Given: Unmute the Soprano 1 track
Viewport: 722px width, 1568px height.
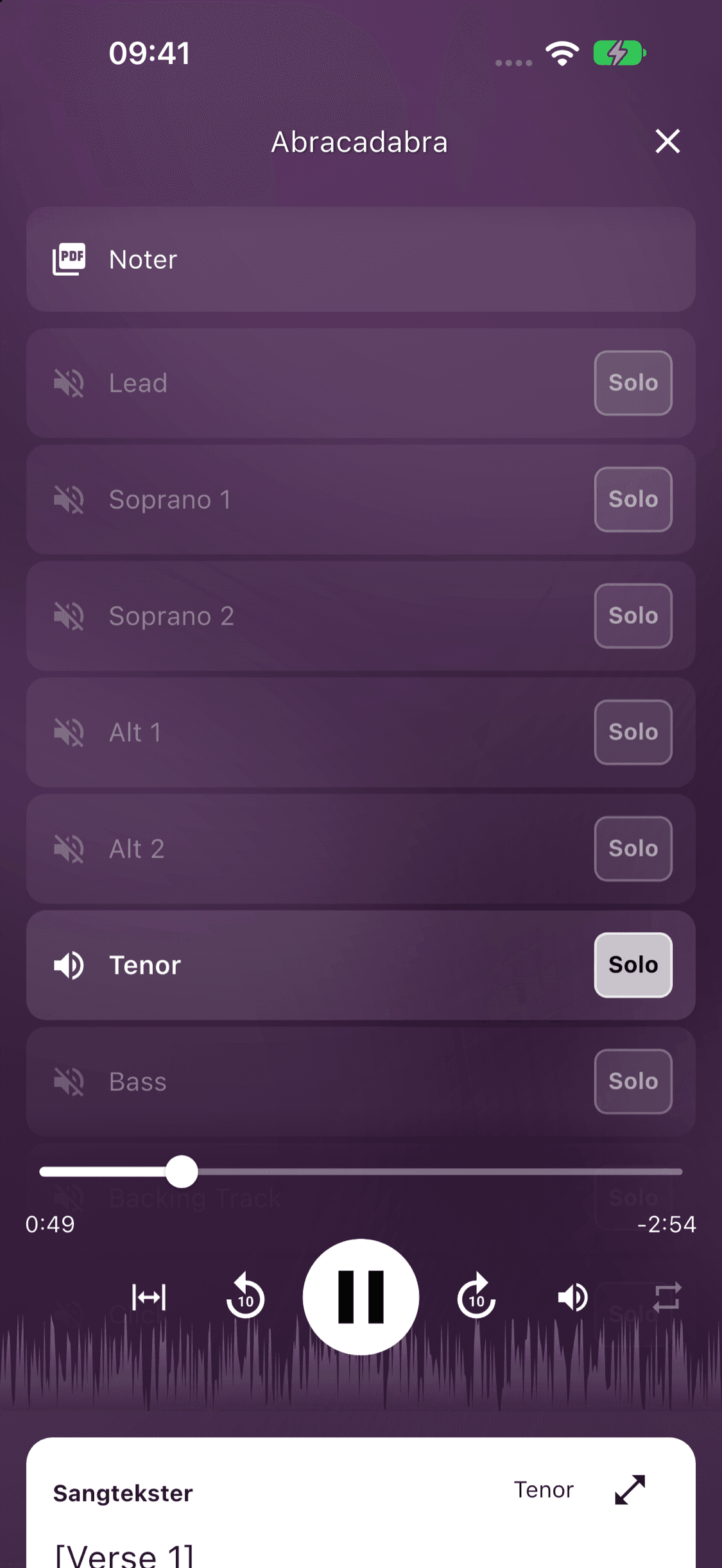Looking at the screenshot, I should pos(69,500).
